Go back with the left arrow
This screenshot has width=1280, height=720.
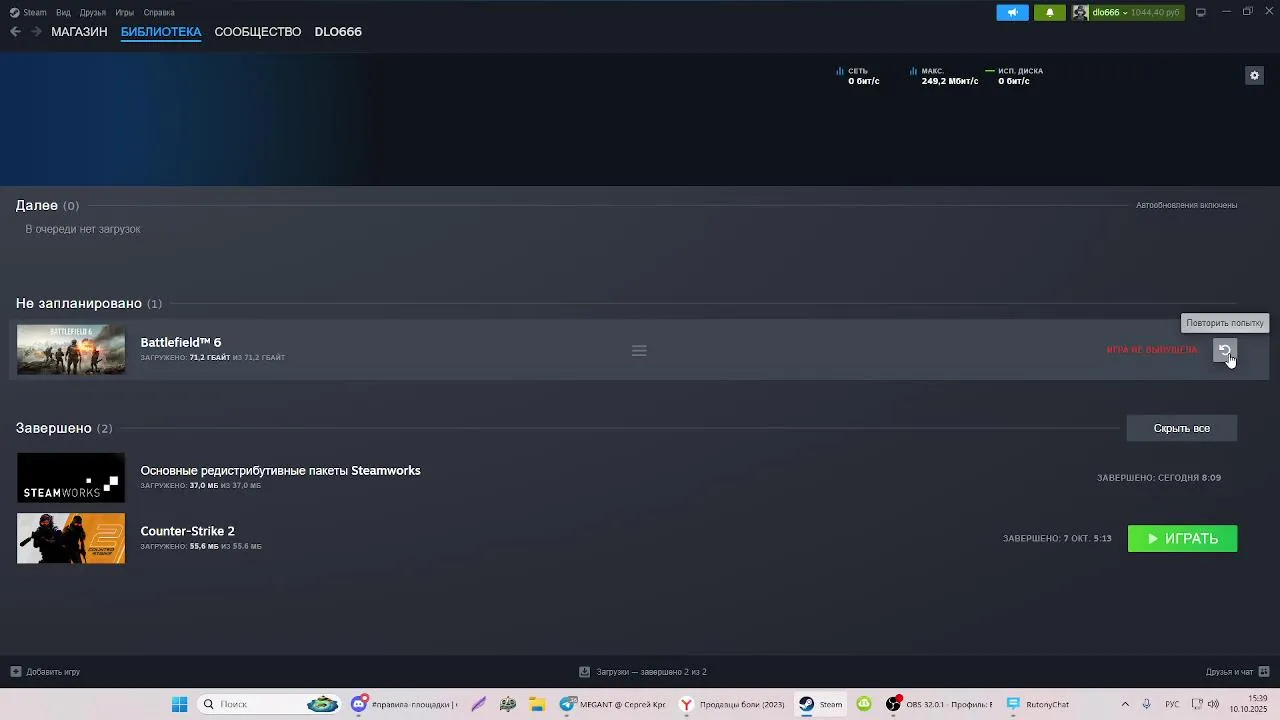click(15, 32)
